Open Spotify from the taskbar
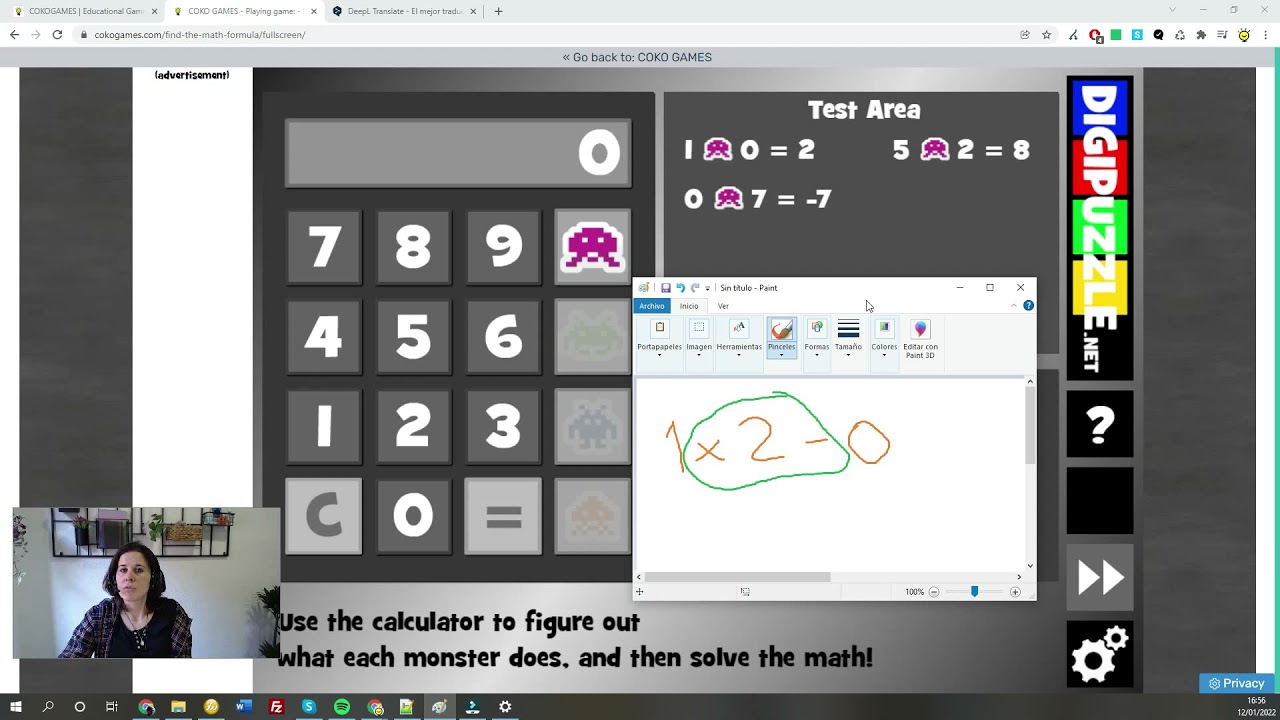The height and width of the screenshot is (720, 1280). click(x=342, y=707)
